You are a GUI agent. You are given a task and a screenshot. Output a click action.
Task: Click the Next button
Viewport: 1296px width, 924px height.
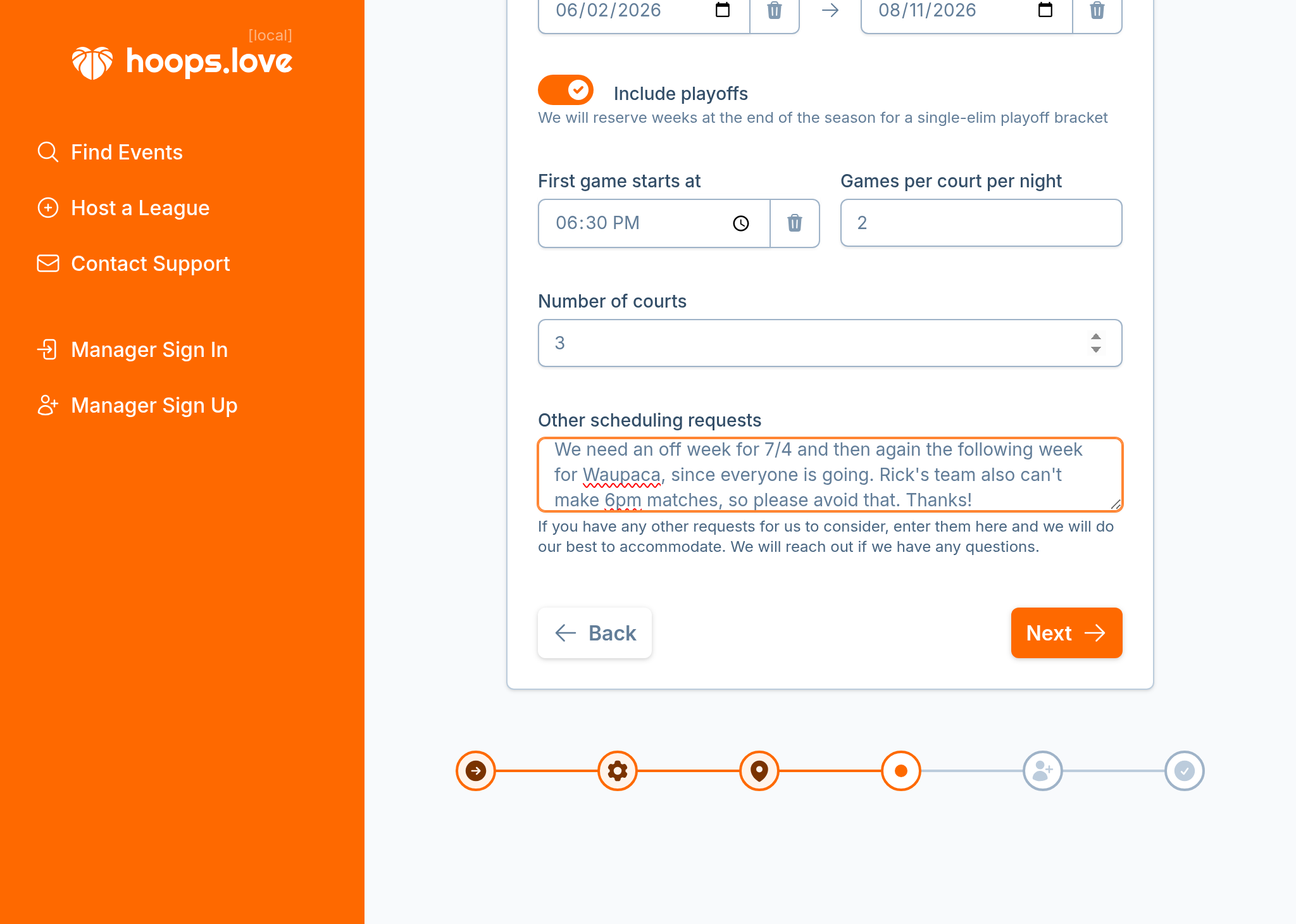click(1066, 633)
